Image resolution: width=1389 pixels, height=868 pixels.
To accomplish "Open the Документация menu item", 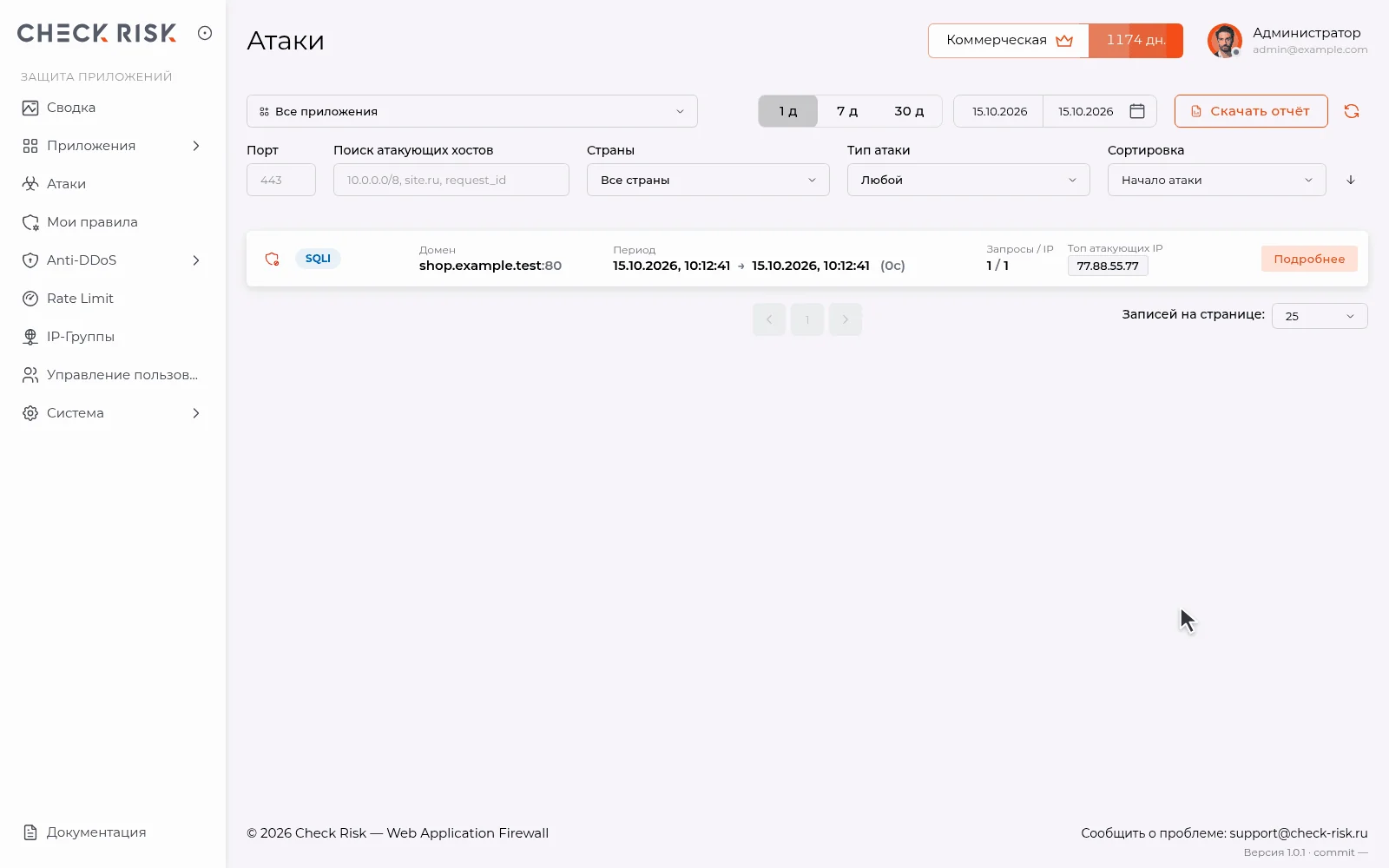I will click(x=113, y=832).
